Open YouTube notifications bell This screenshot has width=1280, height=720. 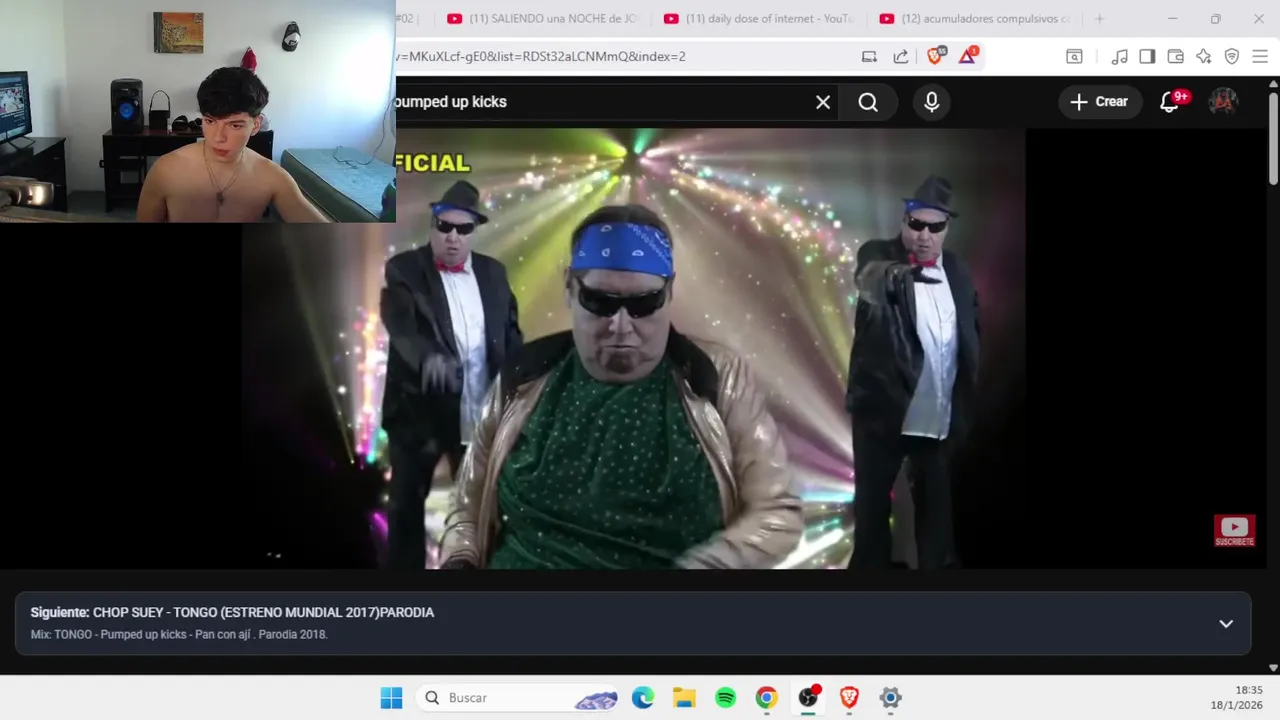click(x=1169, y=102)
